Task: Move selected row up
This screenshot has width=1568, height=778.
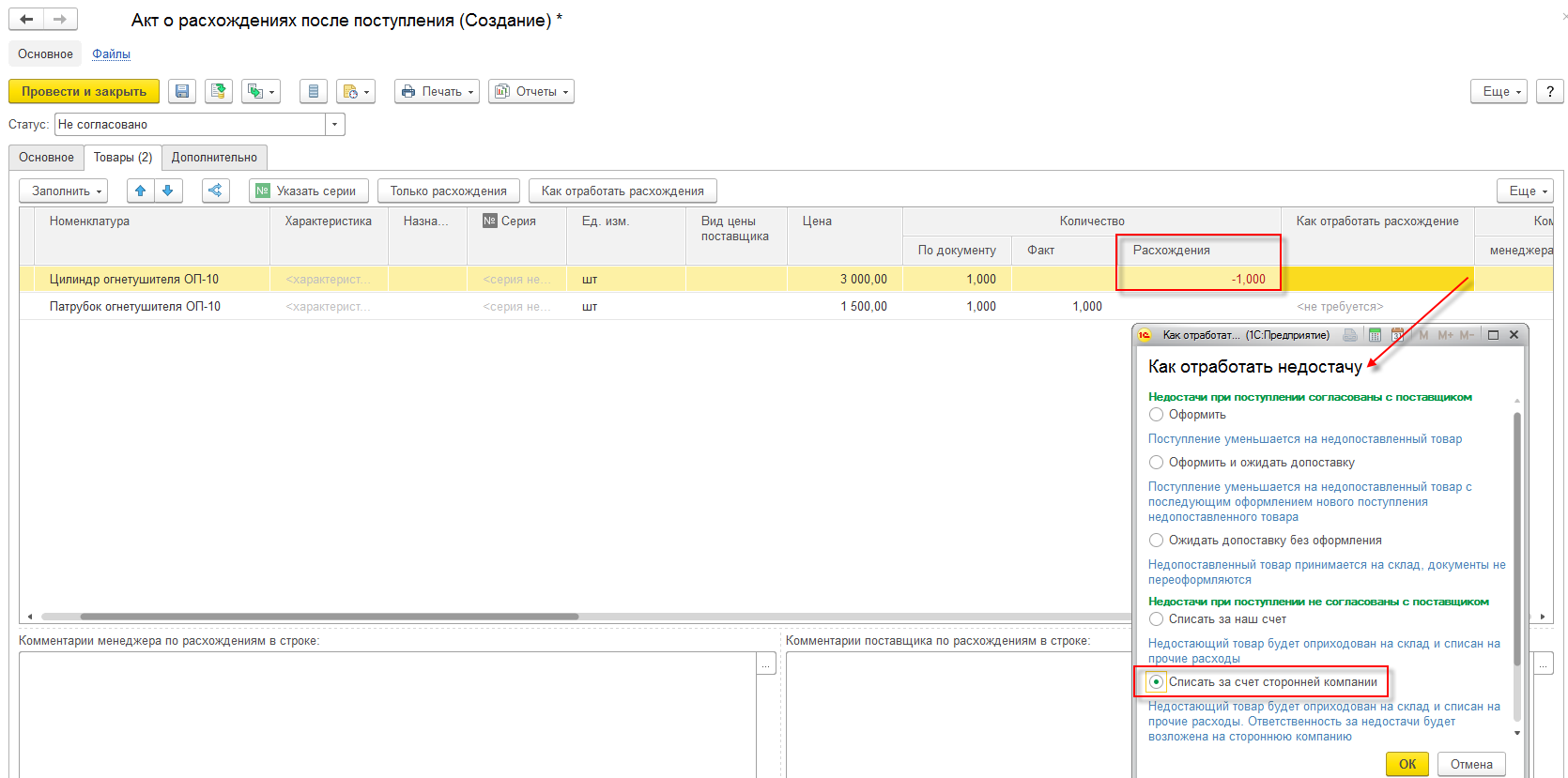Action: pyautogui.click(x=141, y=191)
